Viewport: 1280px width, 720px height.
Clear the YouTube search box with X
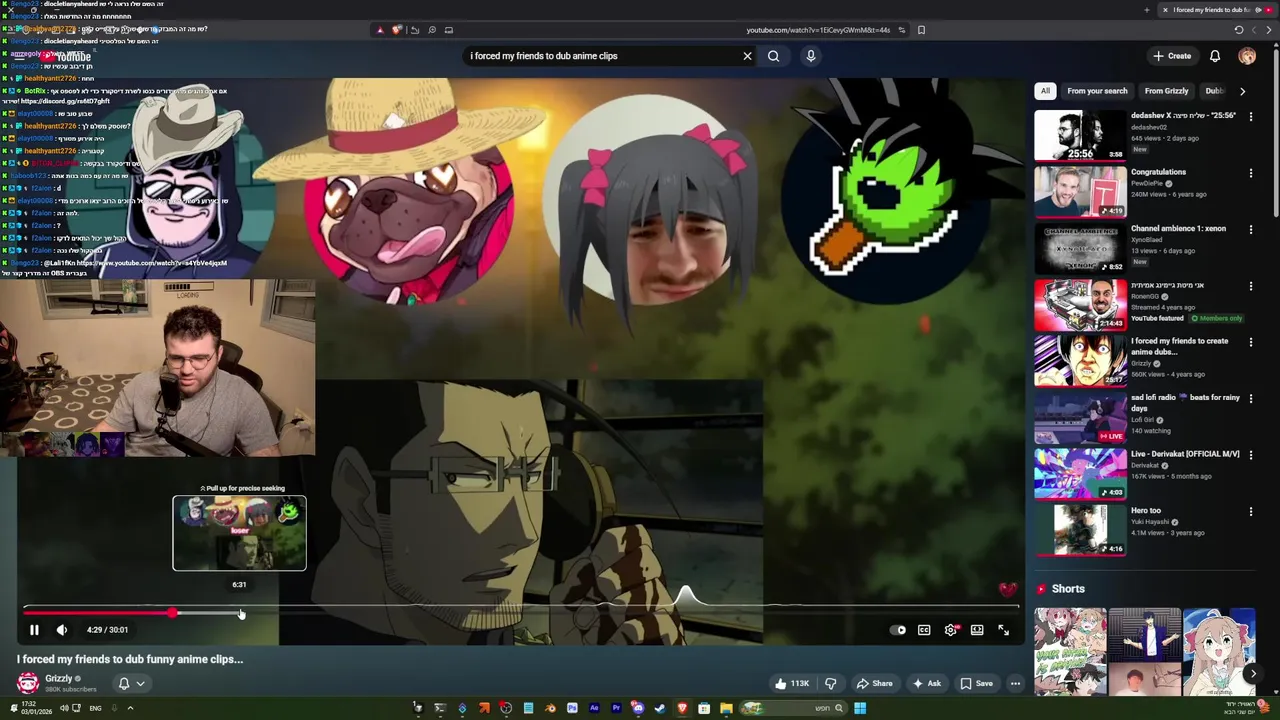[747, 56]
